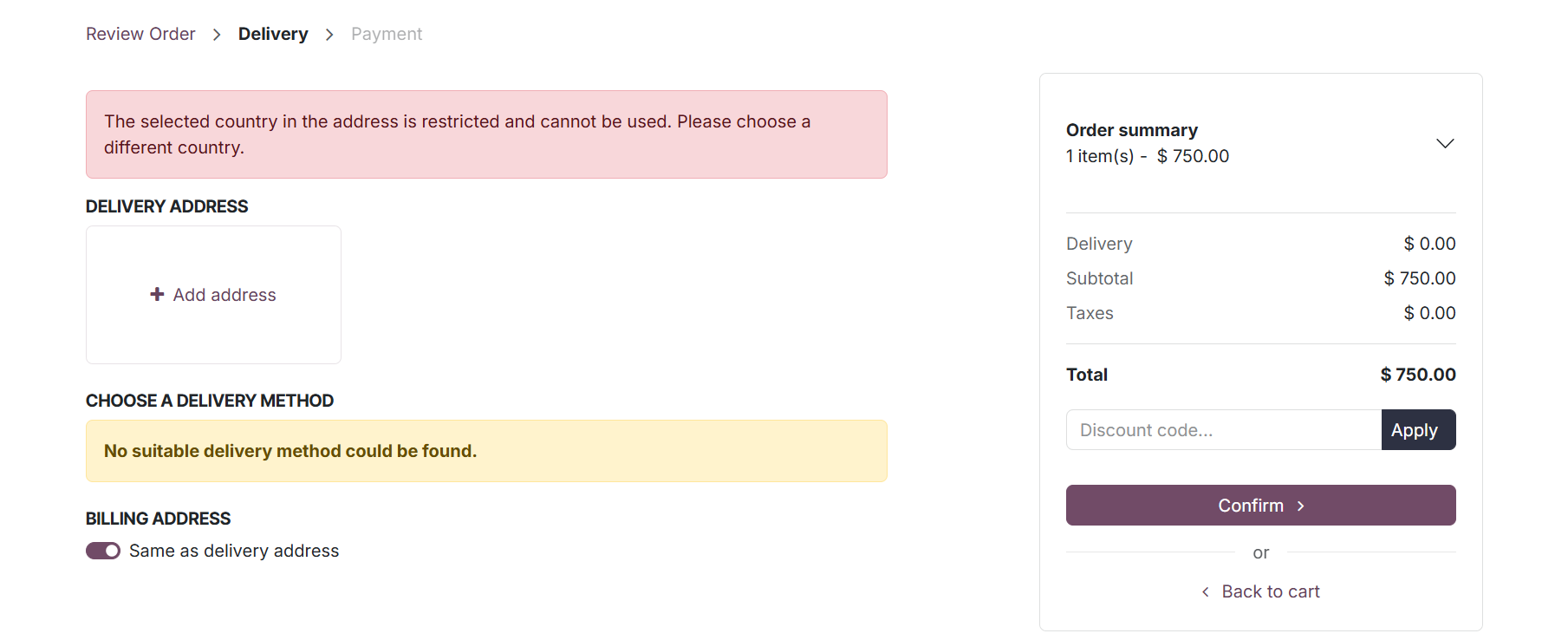Select the Delivery breadcrumb step
1568x640 pixels.
273,34
